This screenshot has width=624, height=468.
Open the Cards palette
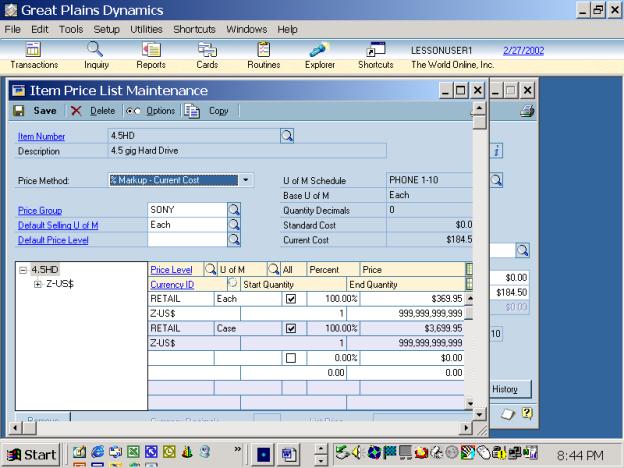(x=207, y=56)
